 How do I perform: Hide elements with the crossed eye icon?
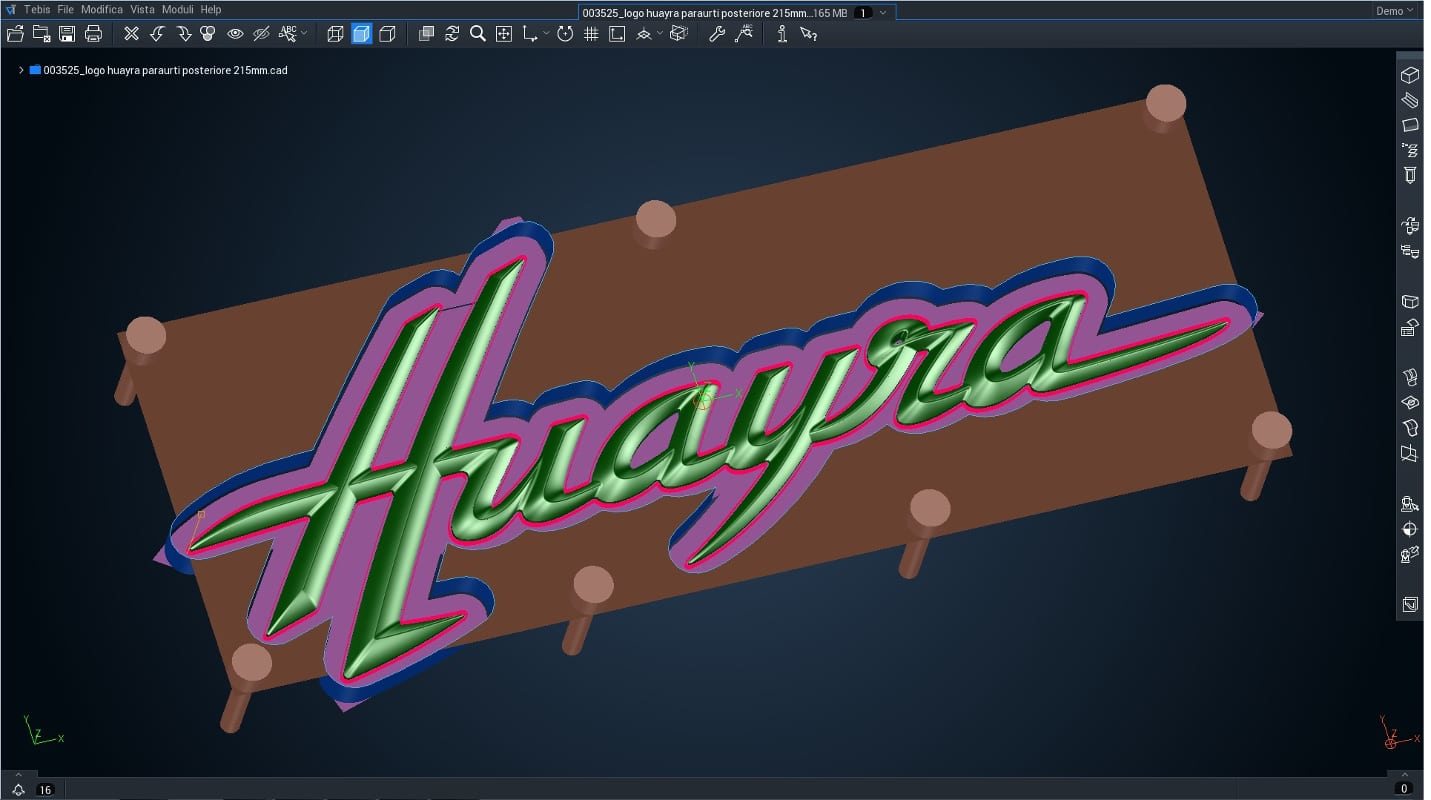pos(261,34)
